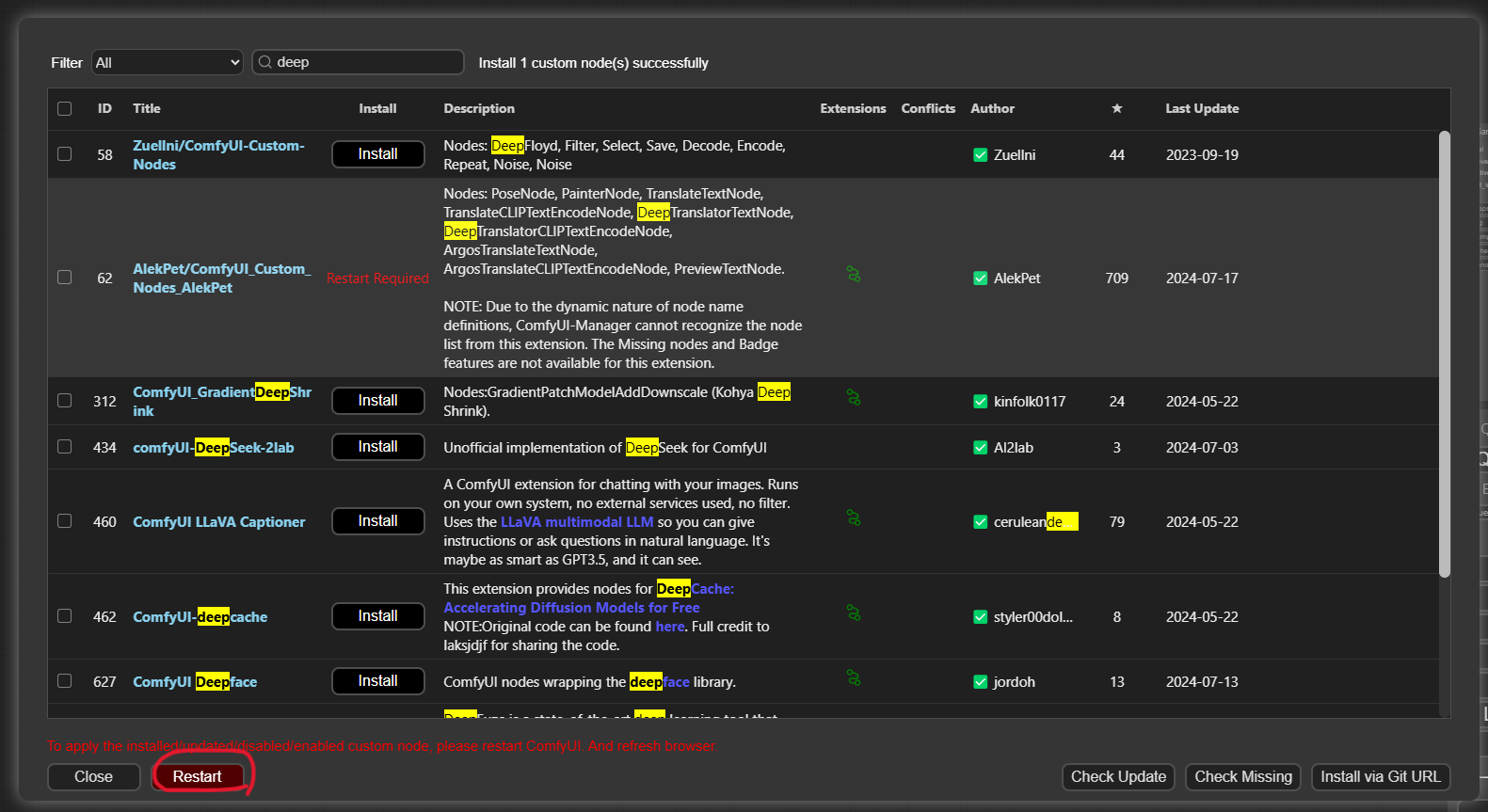Click the vertical scrollbar of the node list
Viewport: 1488px width, 812px height.
(x=1445, y=354)
